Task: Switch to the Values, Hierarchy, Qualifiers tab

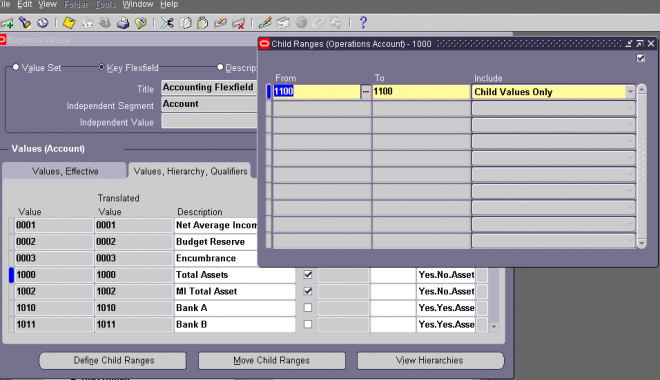Action: coord(190,171)
